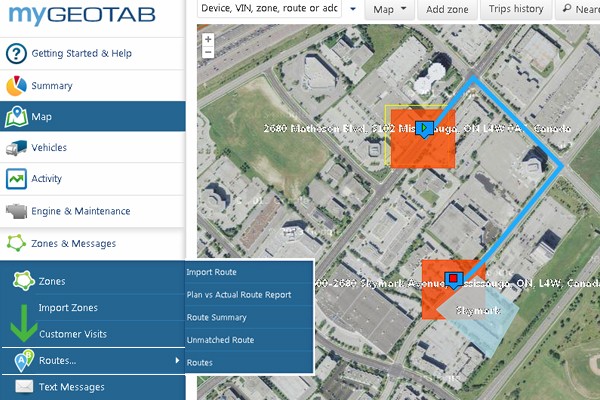The height and width of the screenshot is (400, 600).
Task: Expand the search box dropdown arrow
Action: coord(353,9)
